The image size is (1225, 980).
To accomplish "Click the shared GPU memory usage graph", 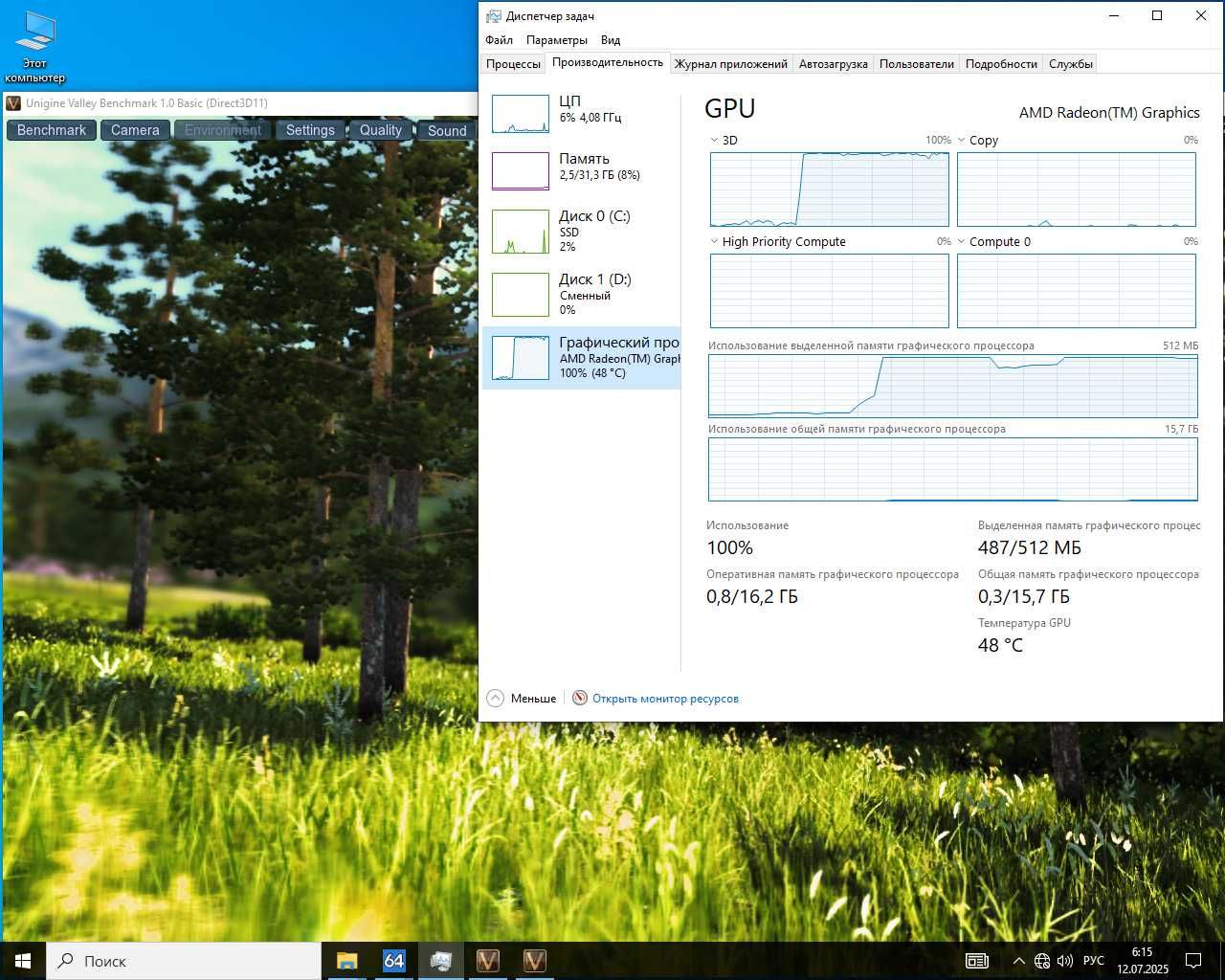I will click(x=953, y=469).
